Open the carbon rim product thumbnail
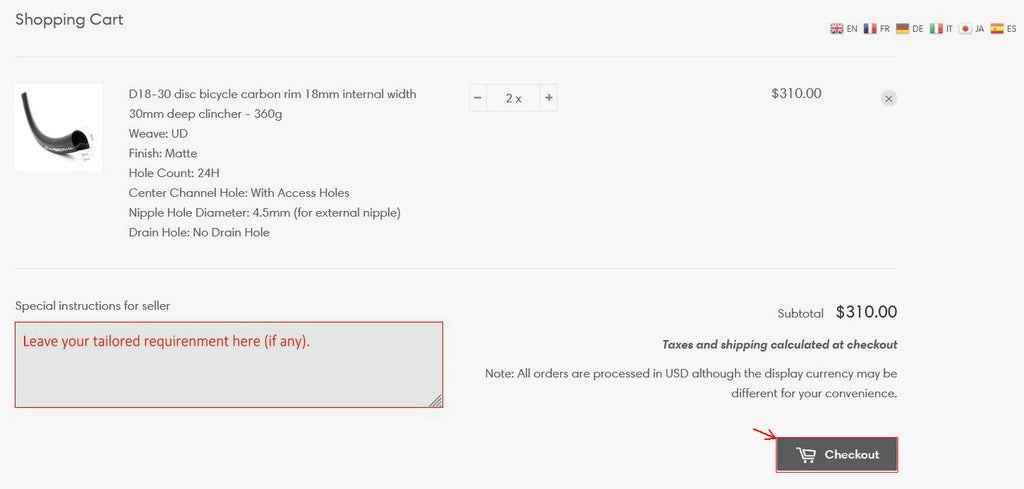Viewport: 1024px width, 489px height. click(58, 127)
